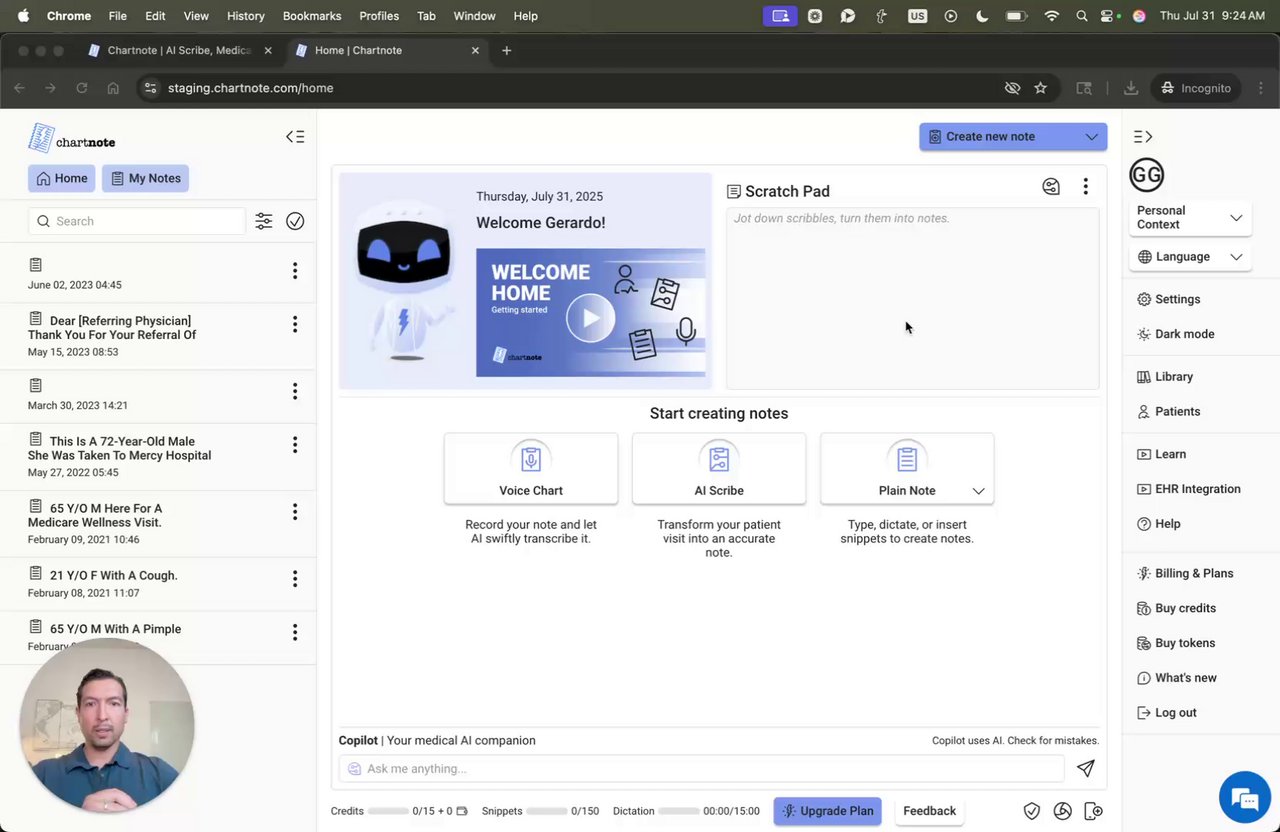Click the Scratch Pad convert-to-note icon
The image size is (1280, 832).
pyautogui.click(x=1051, y=186)
